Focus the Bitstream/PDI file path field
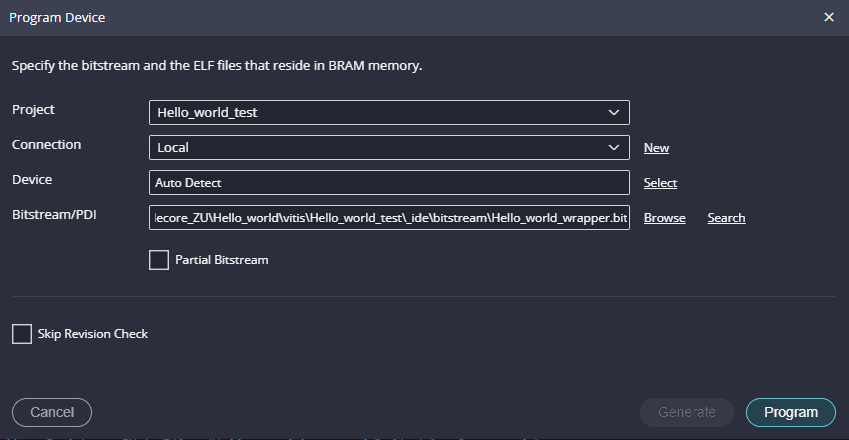The height and width of the screenshot is (440, 849). point(389,218)
